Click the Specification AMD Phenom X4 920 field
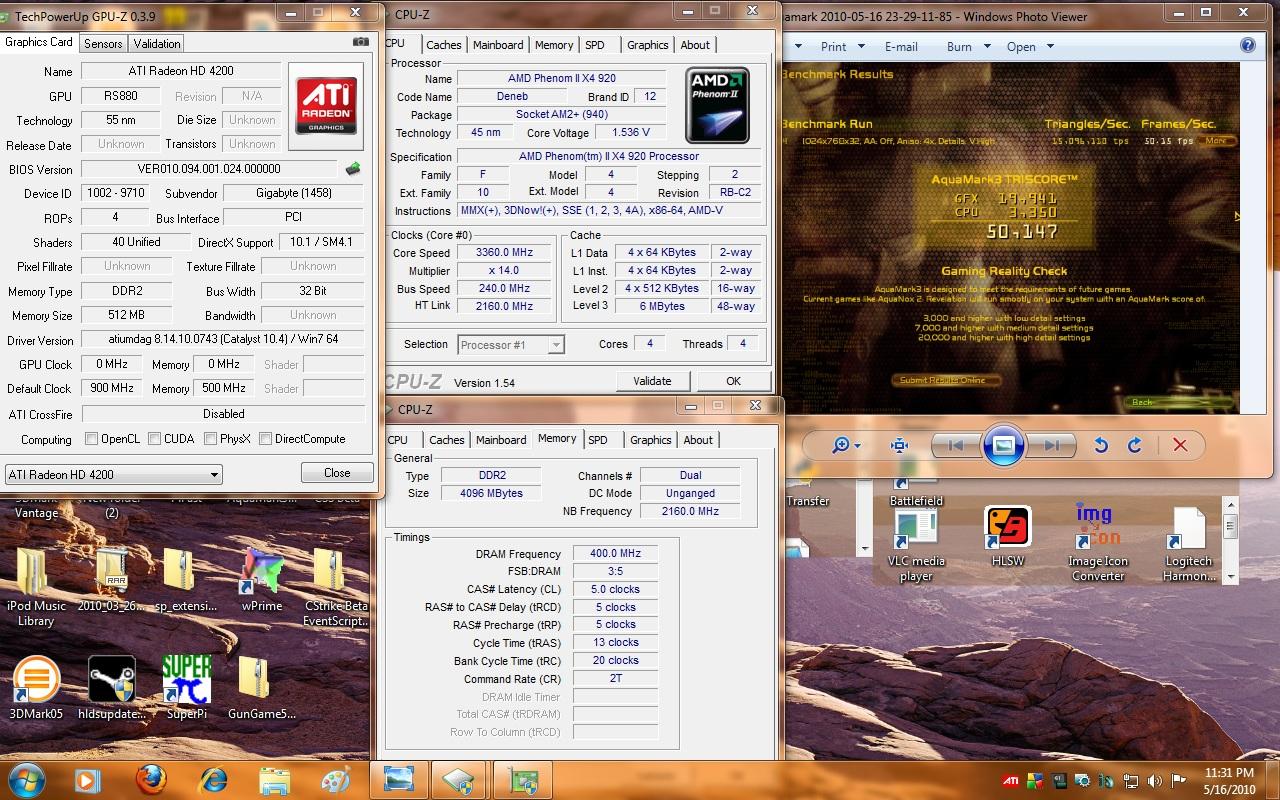This screenshot has width=1280, height=800. (x=609, y=157)
